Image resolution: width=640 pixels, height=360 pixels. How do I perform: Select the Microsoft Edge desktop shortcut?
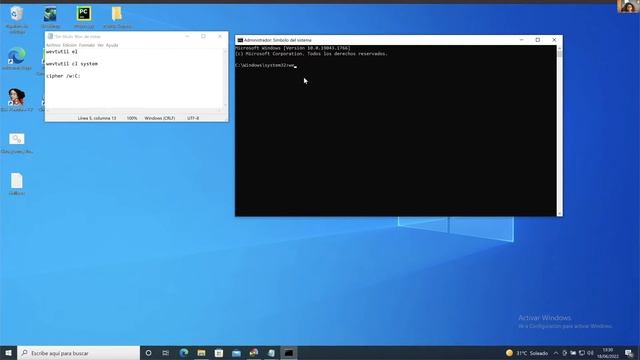point(17,56)
